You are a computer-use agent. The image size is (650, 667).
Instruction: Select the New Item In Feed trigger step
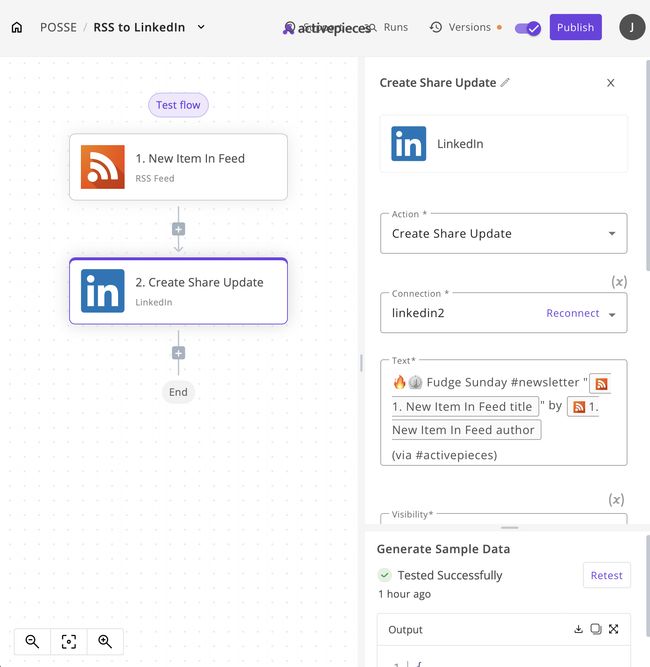coord(178,167)
